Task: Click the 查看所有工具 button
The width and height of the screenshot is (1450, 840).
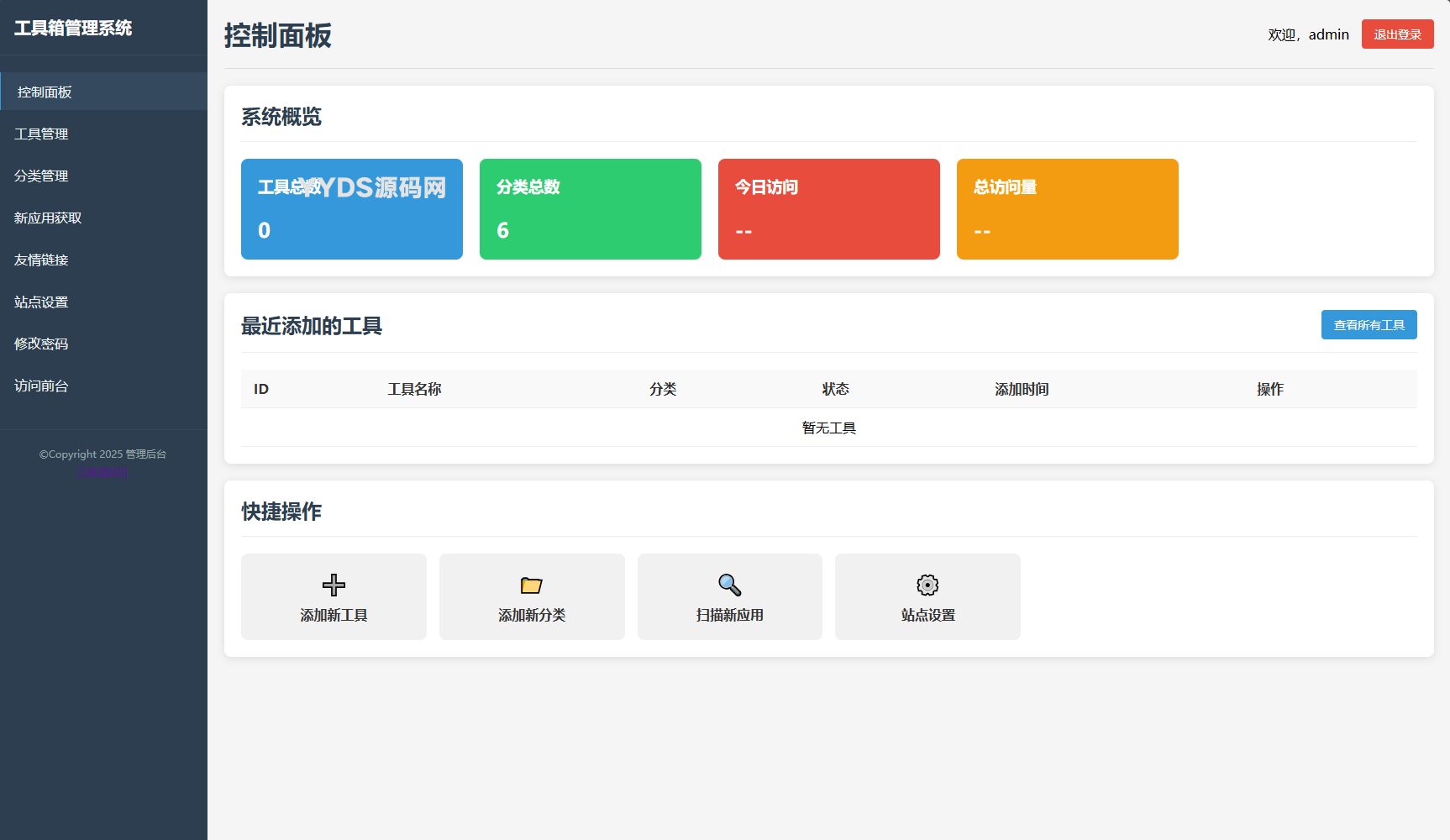Action: pyautogui.click(x=1369, y=325)
